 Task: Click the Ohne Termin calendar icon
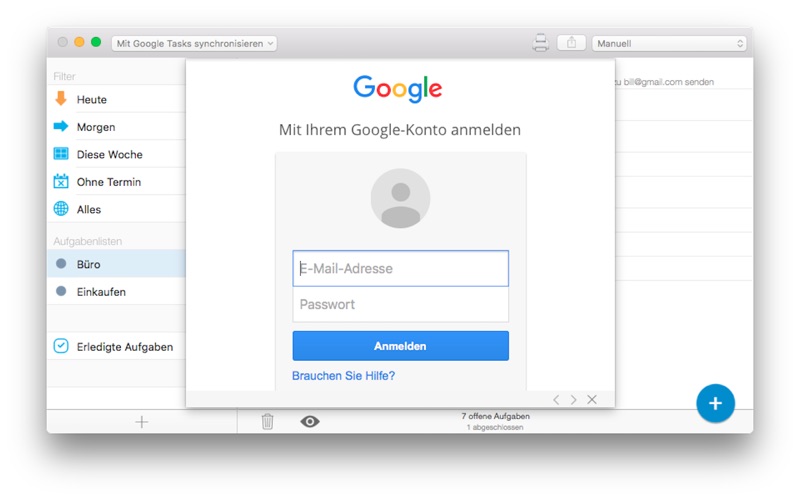[61, 181]
